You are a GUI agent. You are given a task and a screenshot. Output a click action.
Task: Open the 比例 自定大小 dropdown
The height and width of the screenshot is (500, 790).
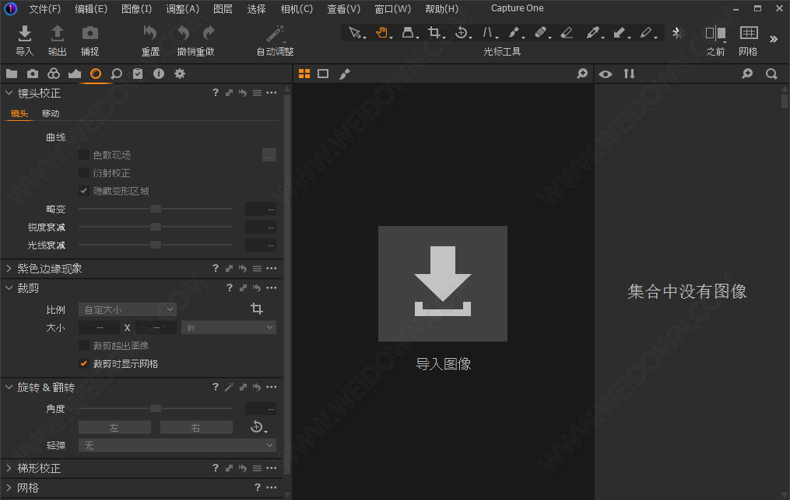(x=127, y=309)
